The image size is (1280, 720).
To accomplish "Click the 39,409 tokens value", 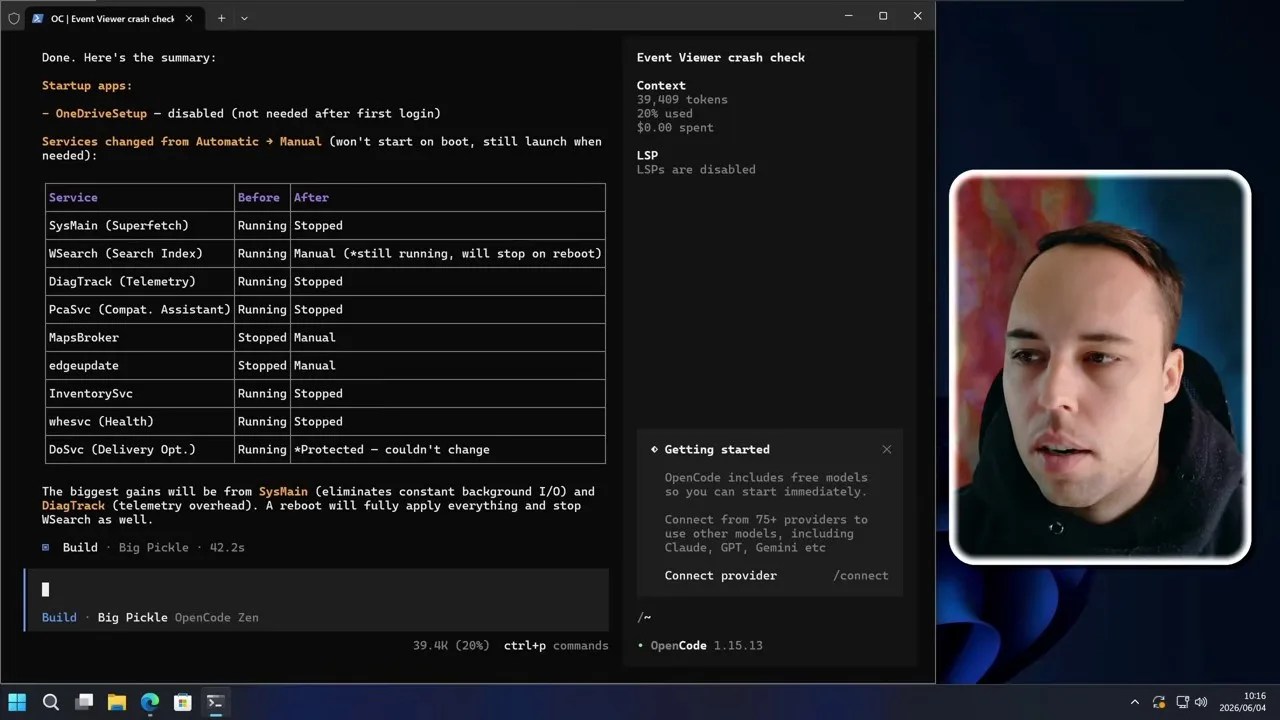I will (682, 100).
